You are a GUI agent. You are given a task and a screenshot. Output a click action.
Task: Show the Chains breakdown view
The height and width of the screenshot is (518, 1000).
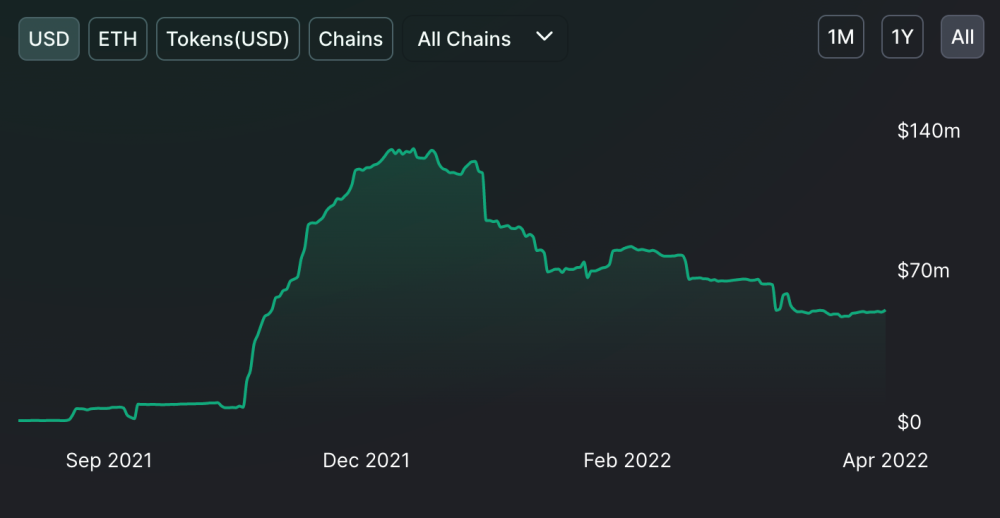pyautogui.click(x=351, y=39)
